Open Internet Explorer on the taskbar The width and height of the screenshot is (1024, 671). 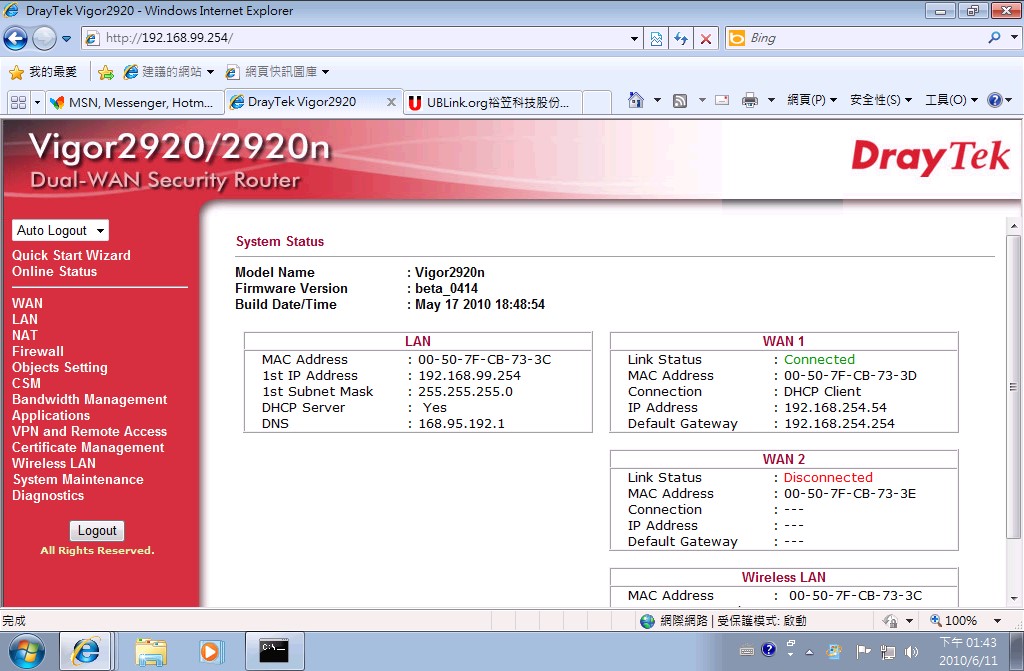coord(86,651)
